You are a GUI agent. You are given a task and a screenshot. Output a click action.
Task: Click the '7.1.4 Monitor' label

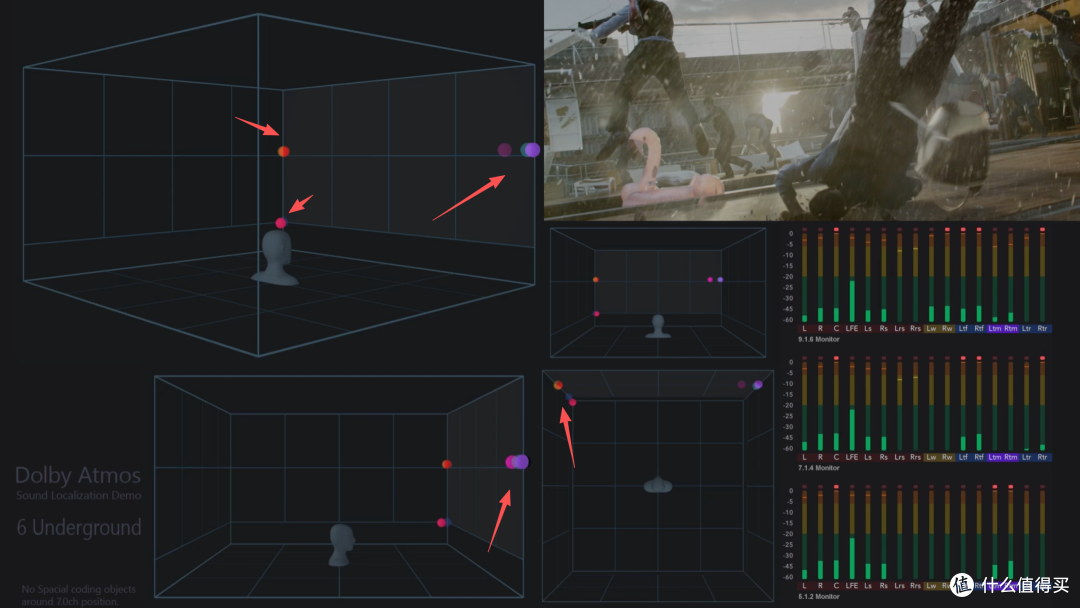tap(818, 468)
